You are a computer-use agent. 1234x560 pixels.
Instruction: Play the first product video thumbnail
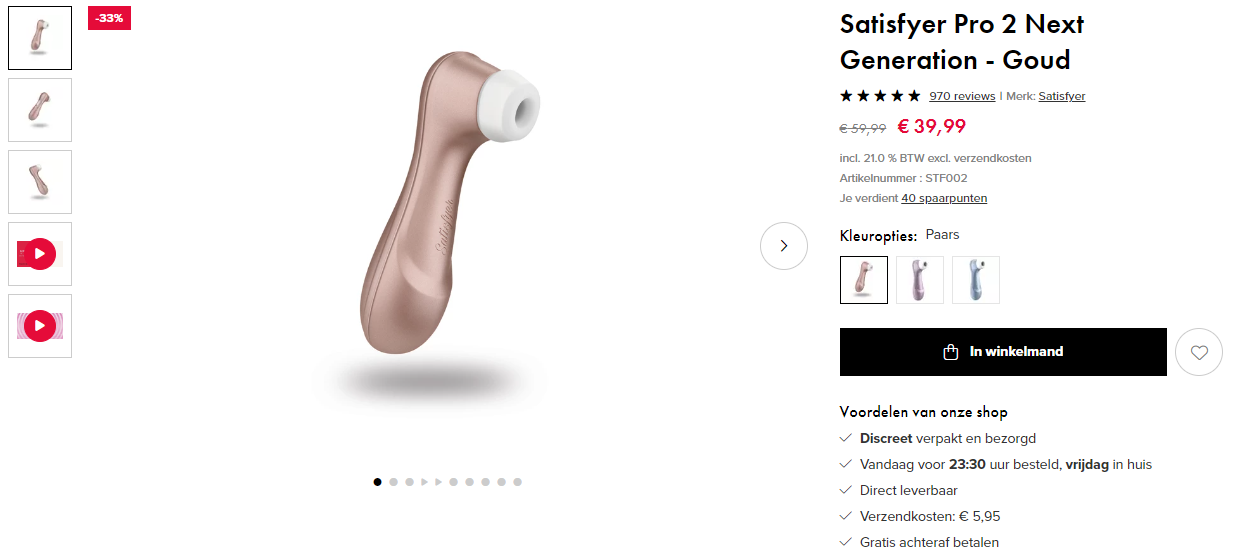(x=40, y=254)
